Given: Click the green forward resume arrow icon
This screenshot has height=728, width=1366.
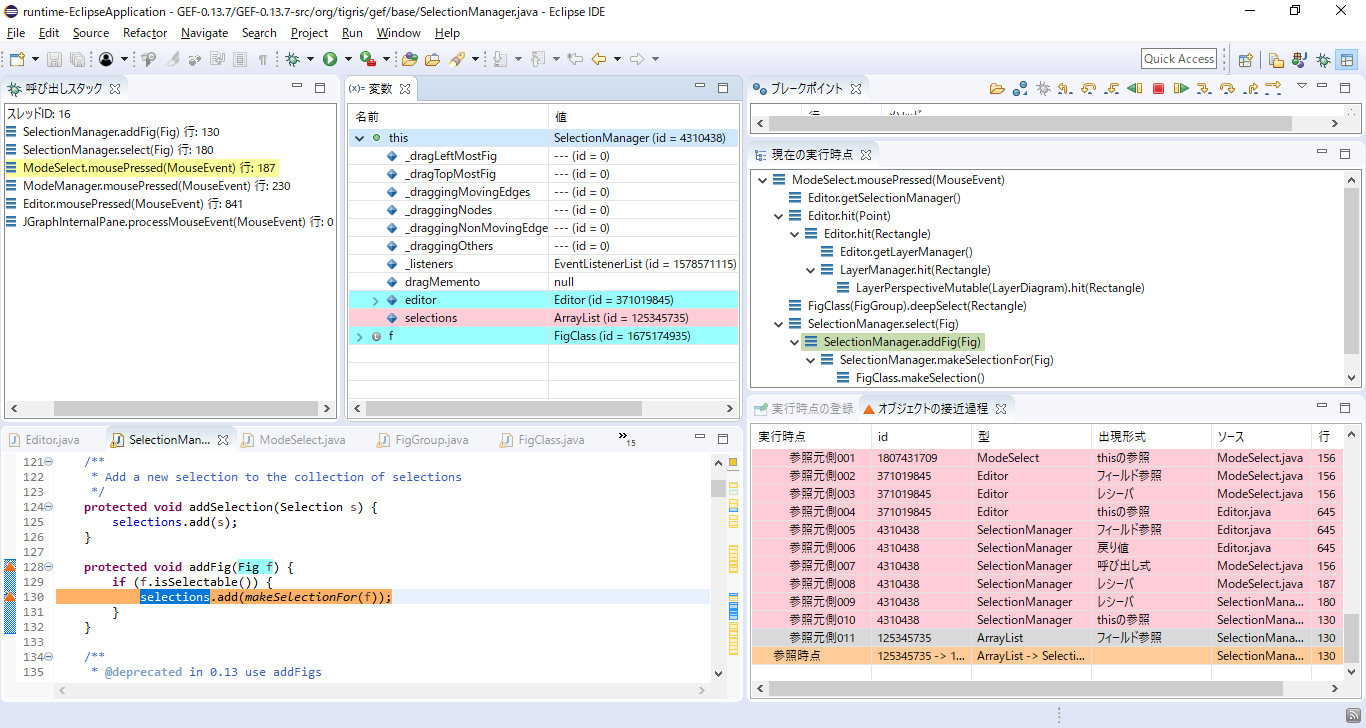Looking at the screenshot, I should tap(1181, 88).
